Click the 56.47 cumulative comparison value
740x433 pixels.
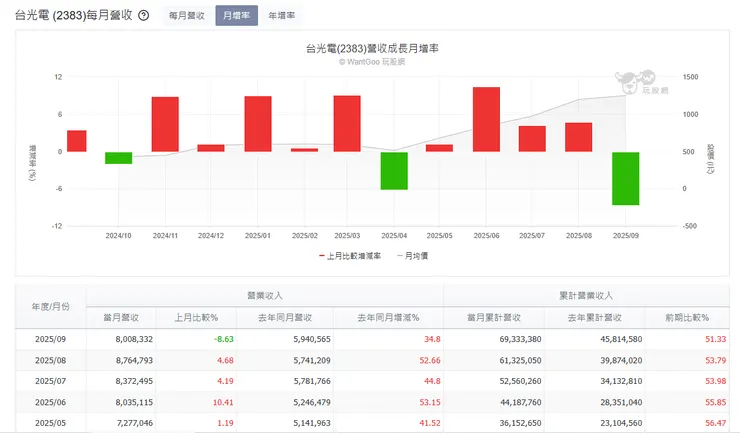click(x=715, y=423)
